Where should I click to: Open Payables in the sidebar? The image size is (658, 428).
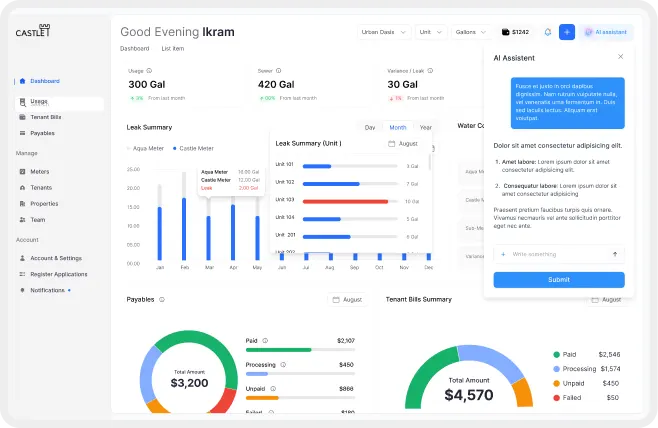pos(42,133)
